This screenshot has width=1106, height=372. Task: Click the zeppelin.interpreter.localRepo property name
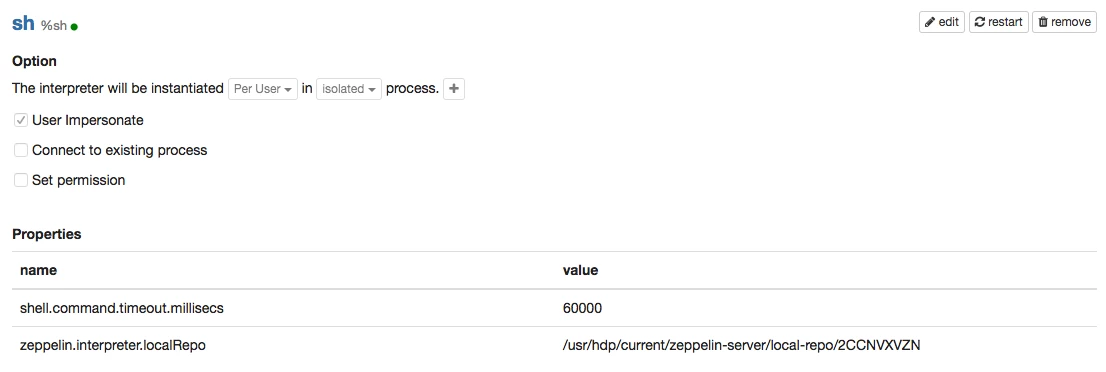(113, 345)
